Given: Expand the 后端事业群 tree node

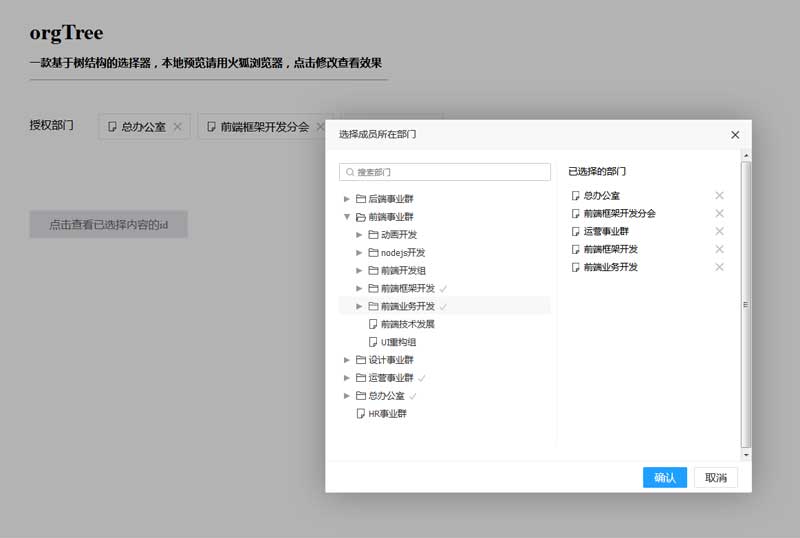Looking at the screenshot, I should tap(346, 199).
